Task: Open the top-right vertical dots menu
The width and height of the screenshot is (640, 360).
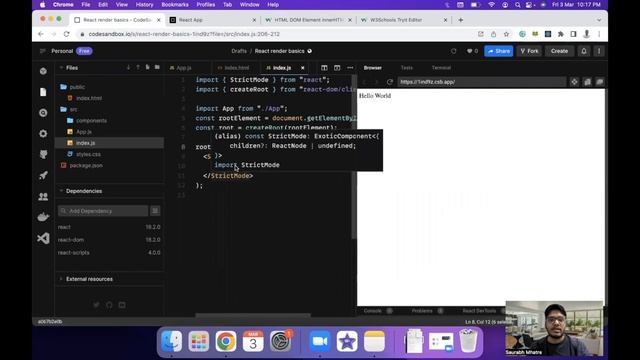Action: pyautogui.click(x=599, y=51)
